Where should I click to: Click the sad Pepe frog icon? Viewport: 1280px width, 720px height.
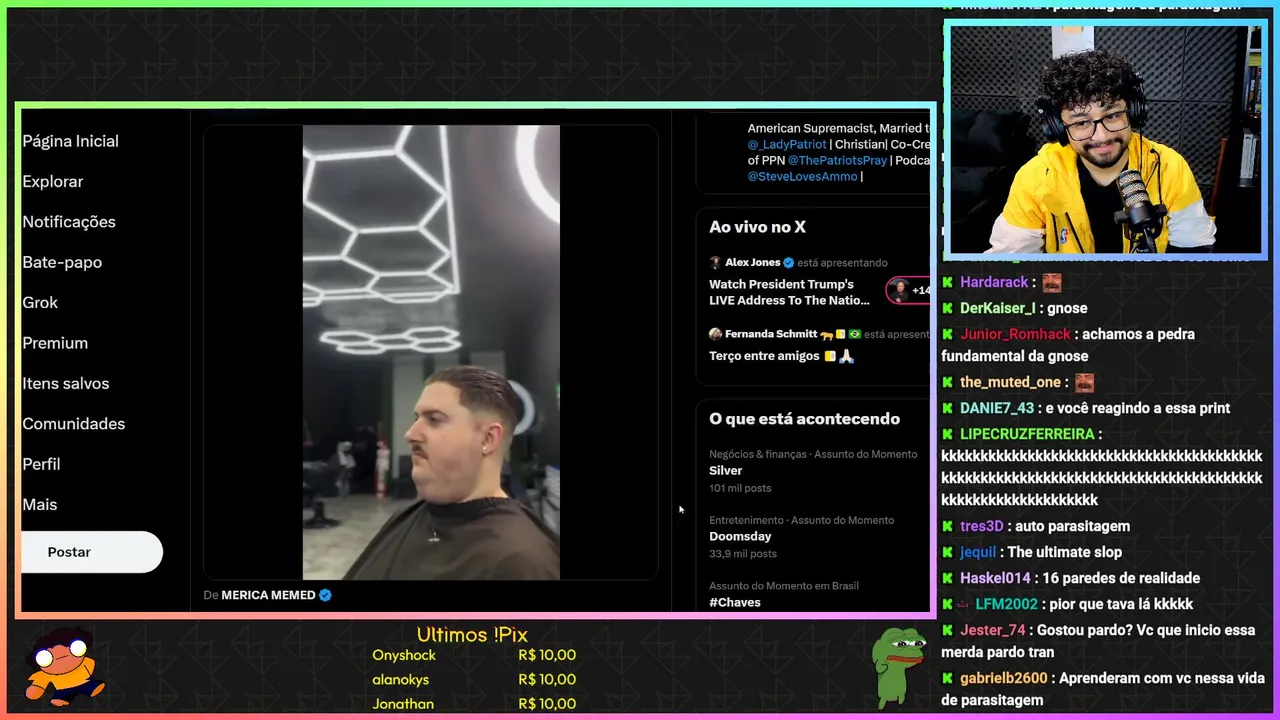click(898, 667)
